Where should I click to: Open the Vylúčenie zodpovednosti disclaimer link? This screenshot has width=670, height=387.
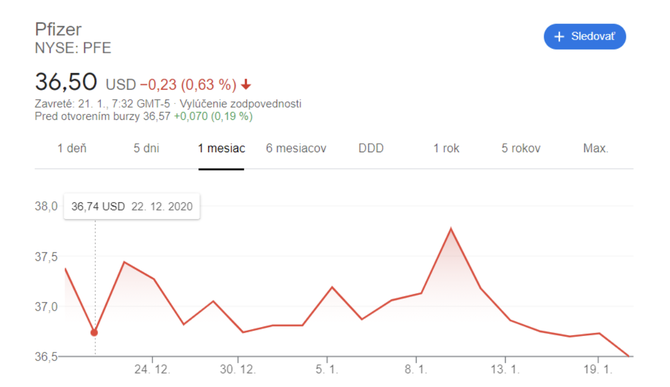click(240, 104)
